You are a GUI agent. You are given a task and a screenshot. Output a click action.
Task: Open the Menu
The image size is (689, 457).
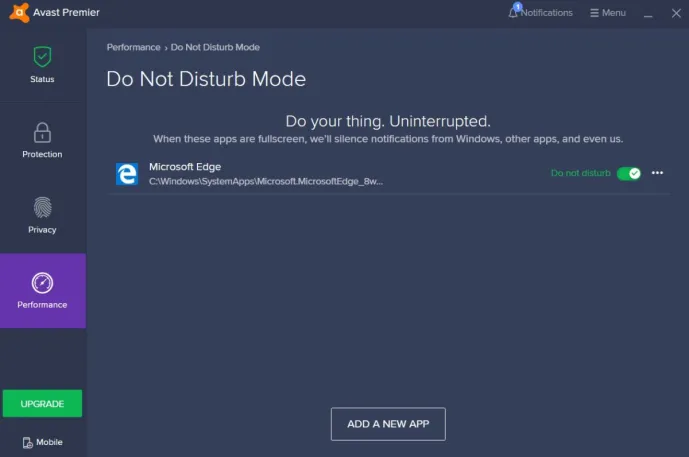coord(608,13)
